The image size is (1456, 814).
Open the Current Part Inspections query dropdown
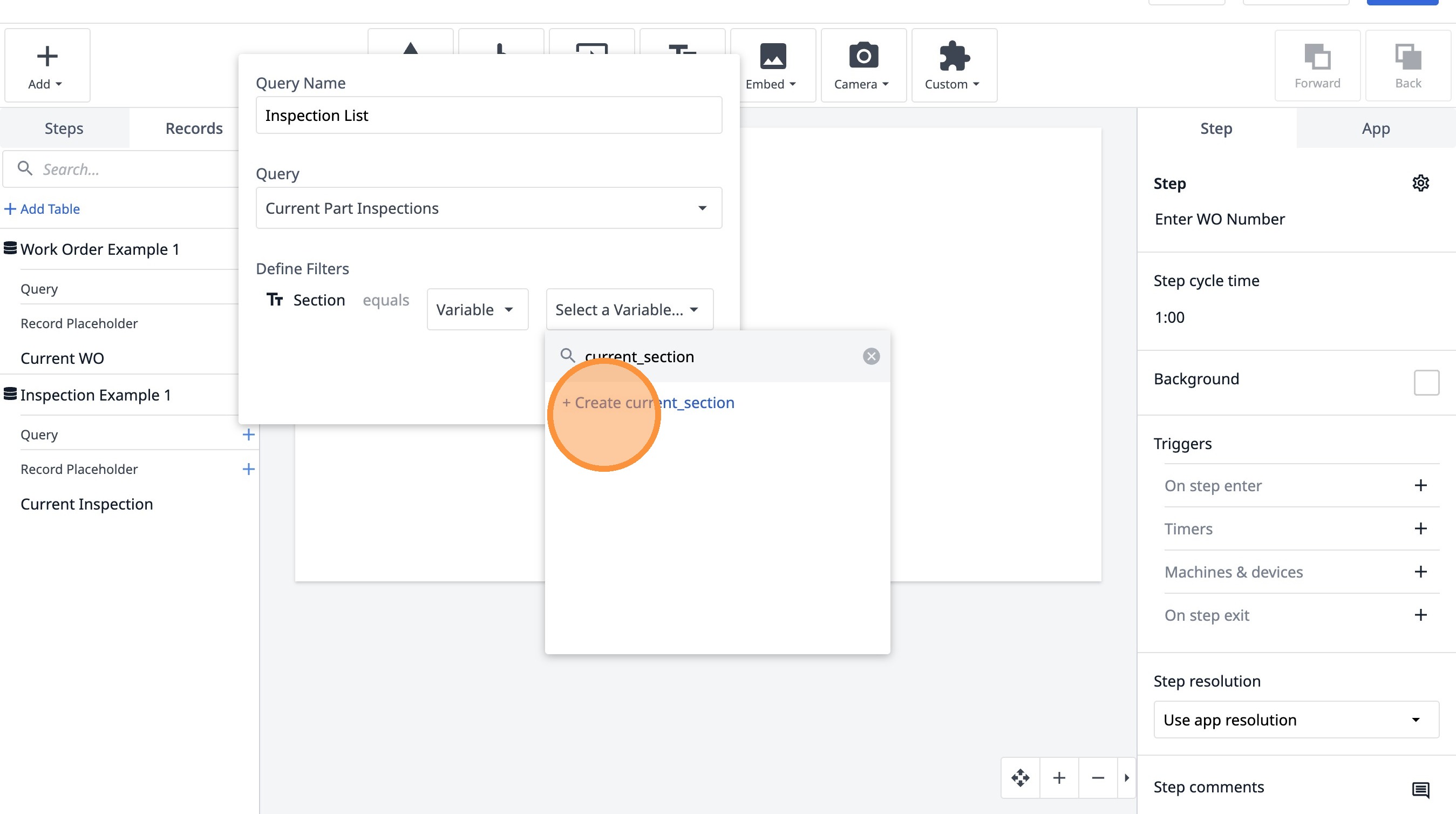(x=488, y=208)
